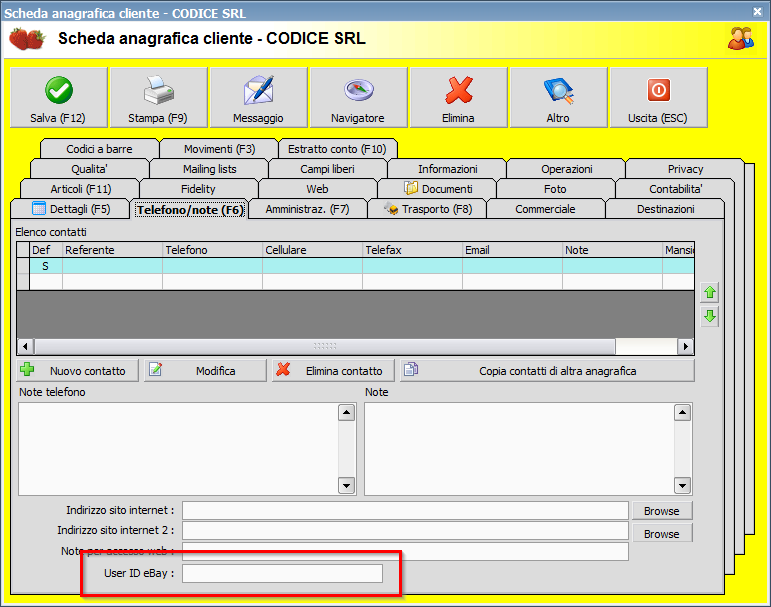771x607 pixels.
Task: Click the Telefono column header
Action: [x=212, y=250]
